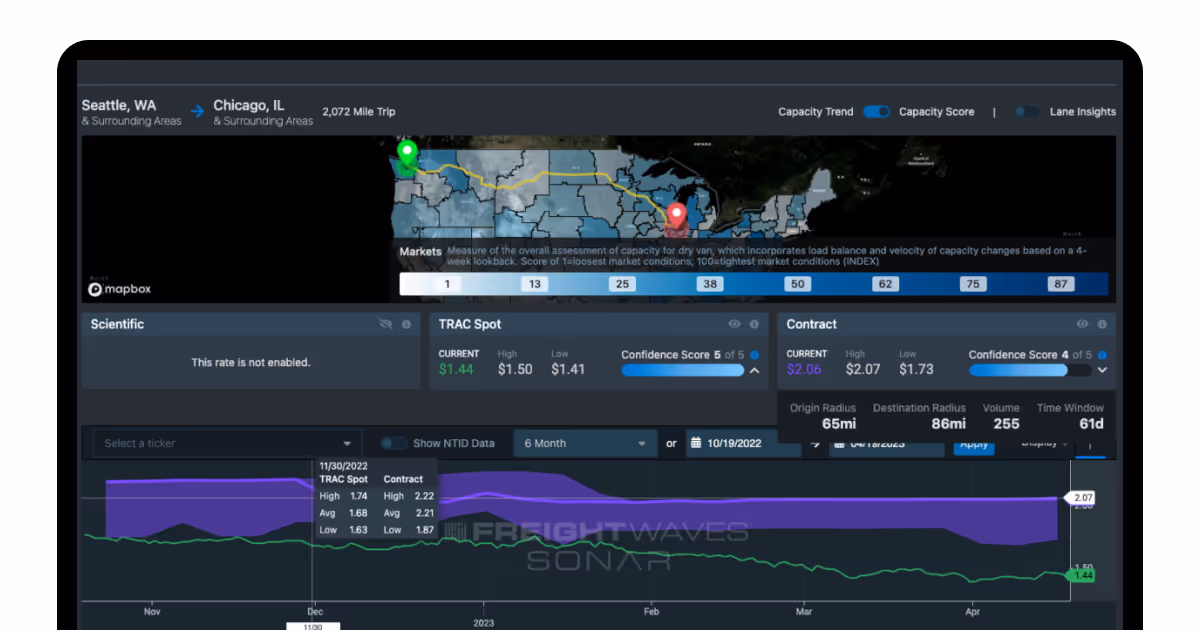Click legend swatch labeled 13
Screen dimensions: 1200x630
[x=535, y=284]
